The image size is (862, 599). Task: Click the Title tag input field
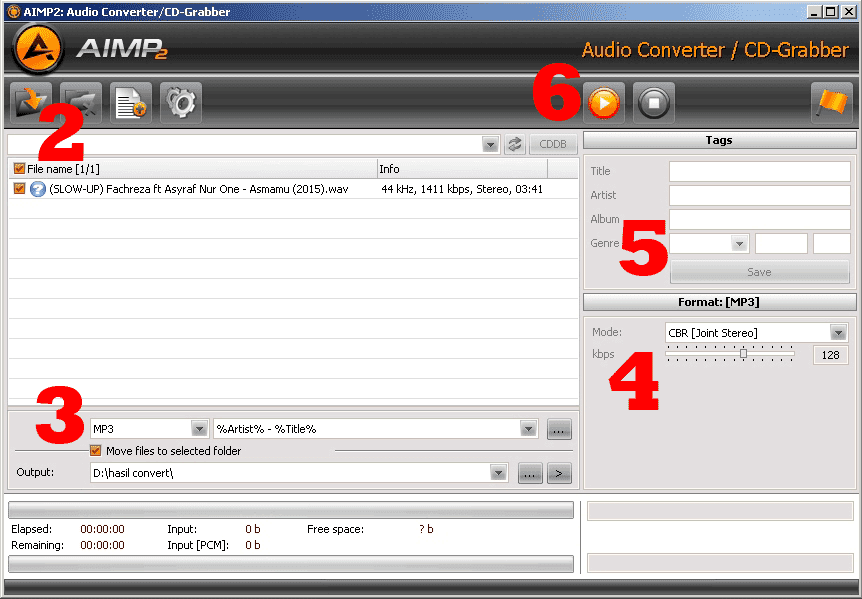760,171
